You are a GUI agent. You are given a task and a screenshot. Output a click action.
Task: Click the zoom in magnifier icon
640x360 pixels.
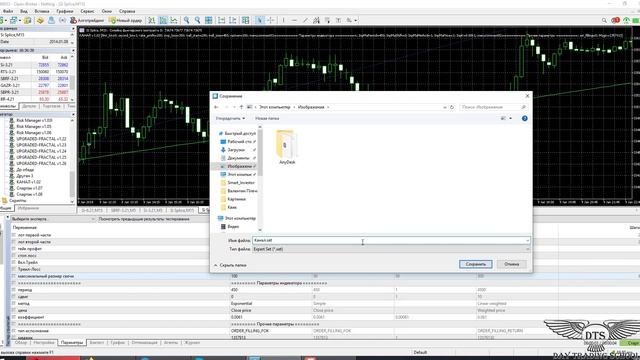[187, 20]
